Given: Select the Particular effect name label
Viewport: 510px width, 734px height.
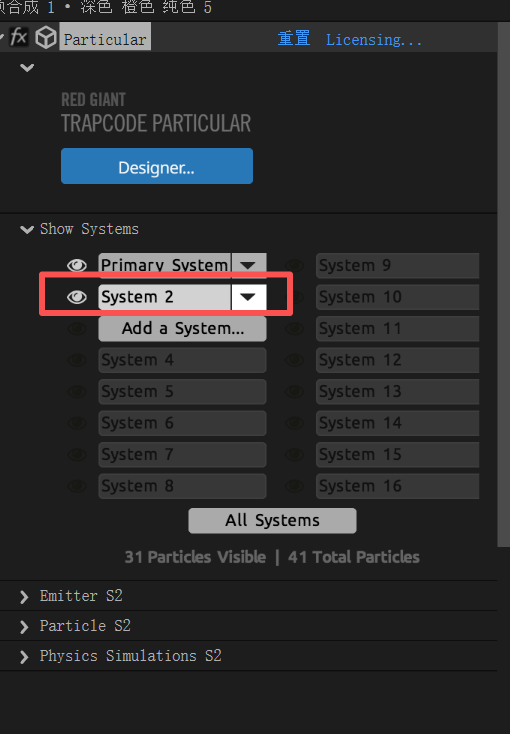Looking at the screenshot, I should click(x=105, y=39).
